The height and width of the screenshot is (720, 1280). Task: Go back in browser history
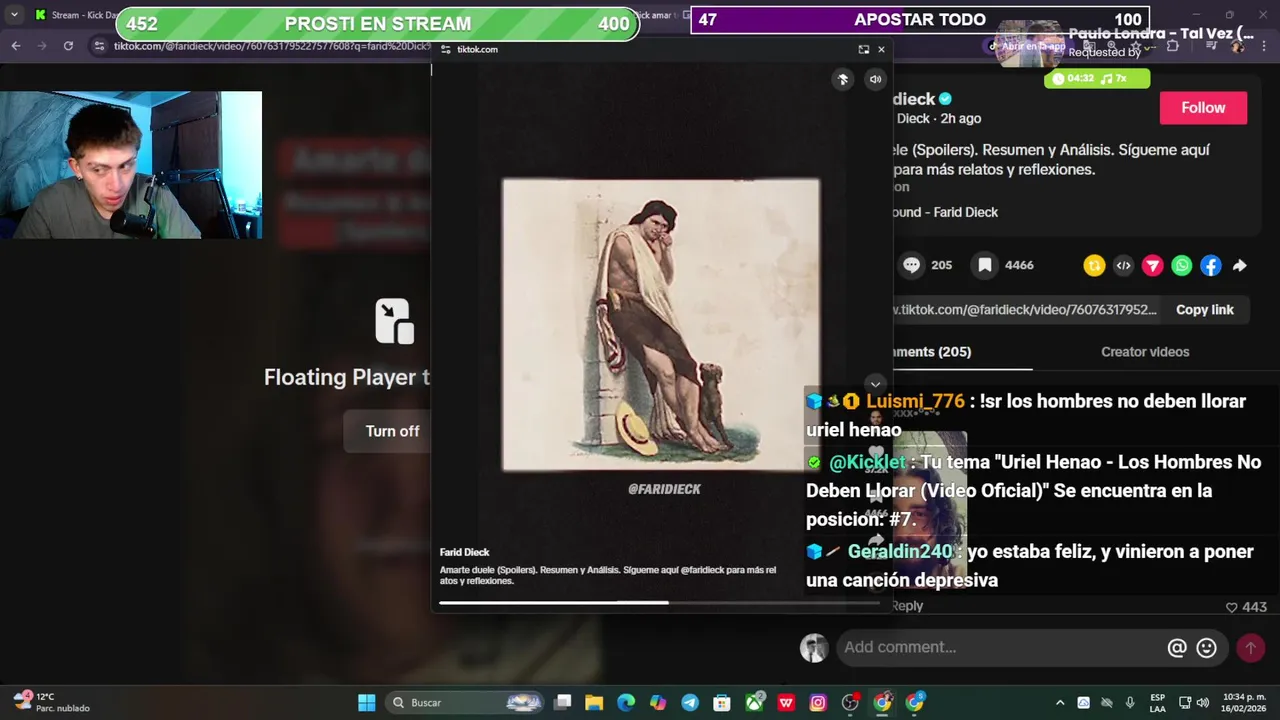16,46
